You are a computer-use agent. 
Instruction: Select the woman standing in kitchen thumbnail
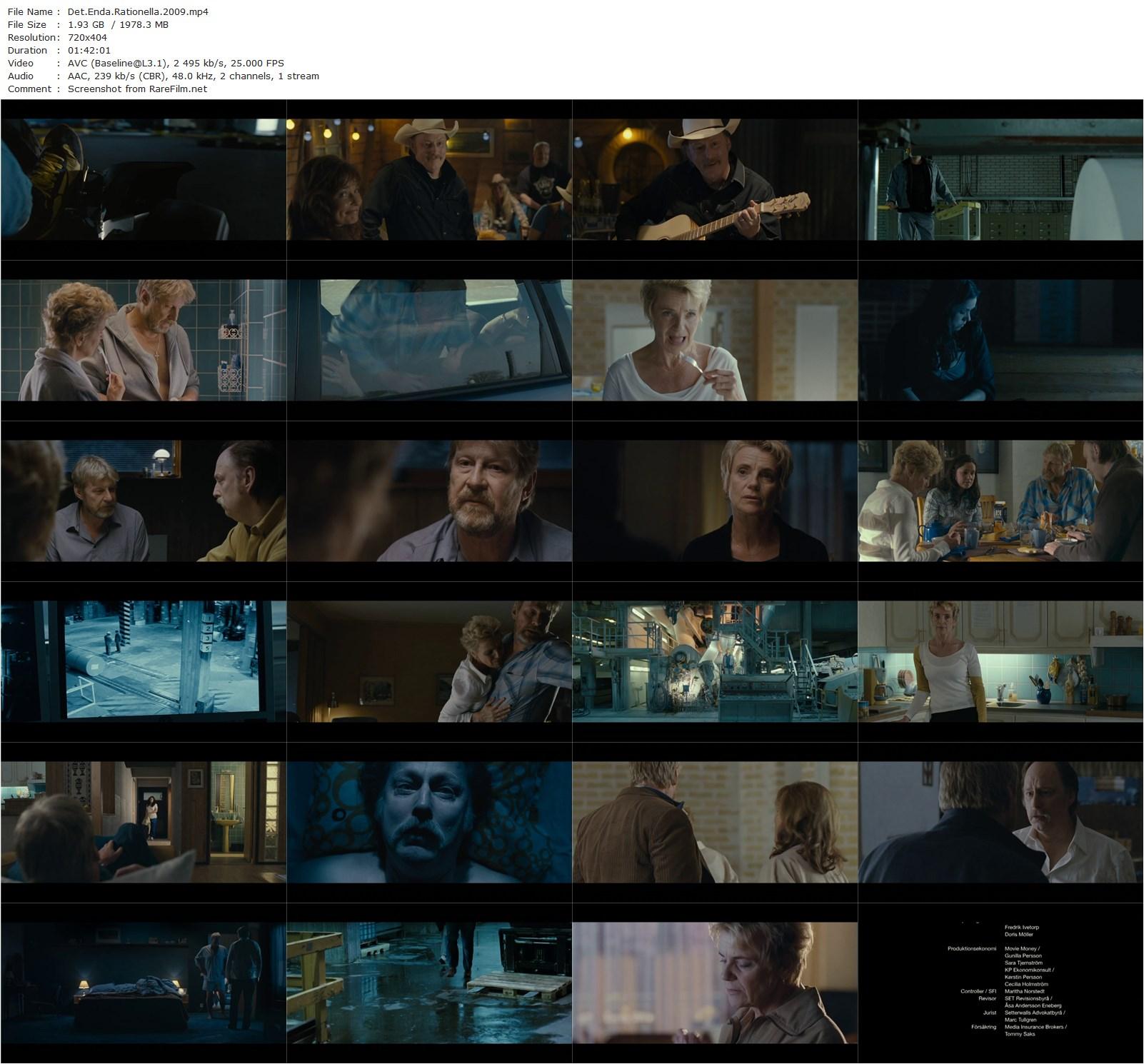[1000, 661]
